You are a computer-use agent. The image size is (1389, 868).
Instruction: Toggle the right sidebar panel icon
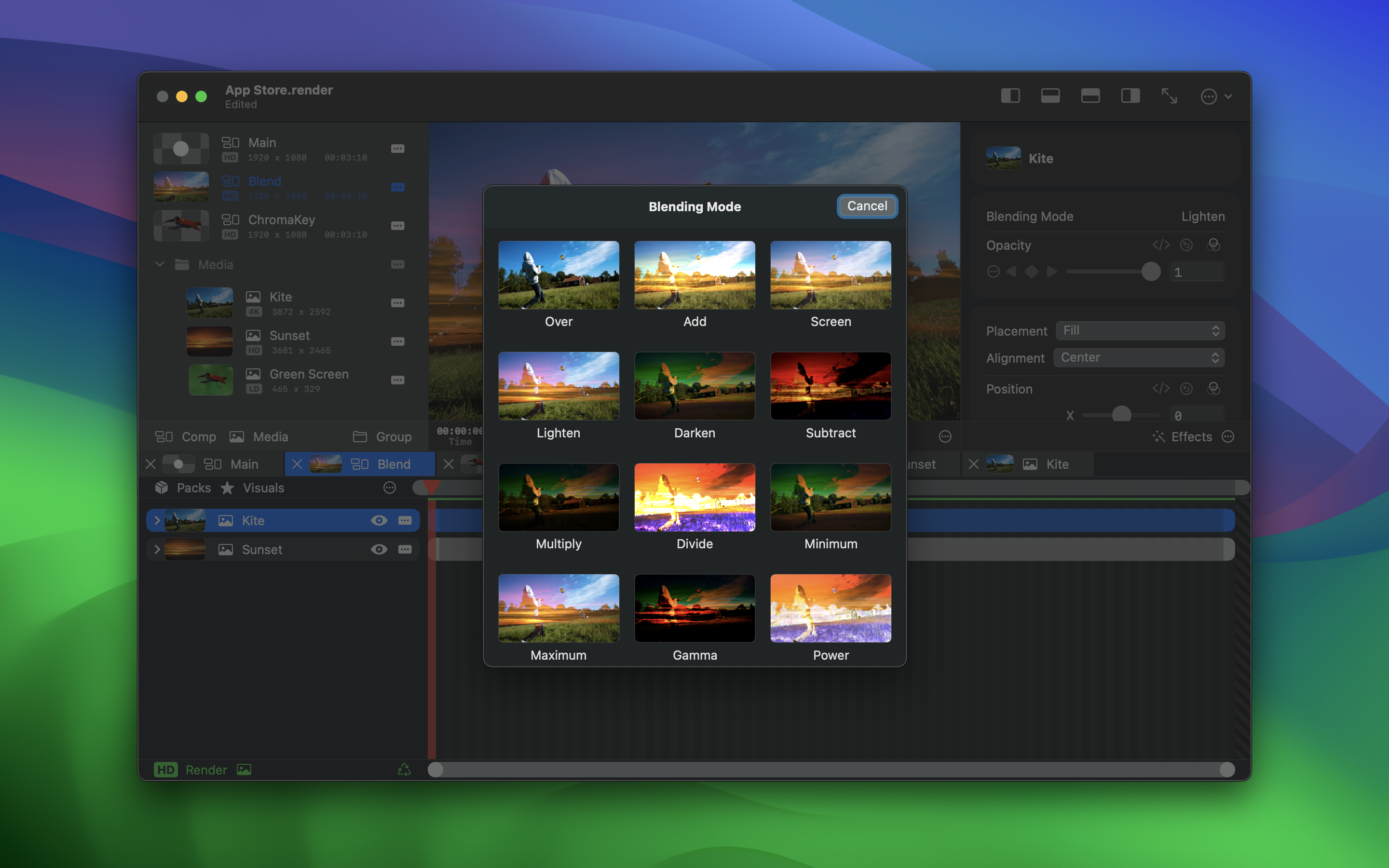1130,96
